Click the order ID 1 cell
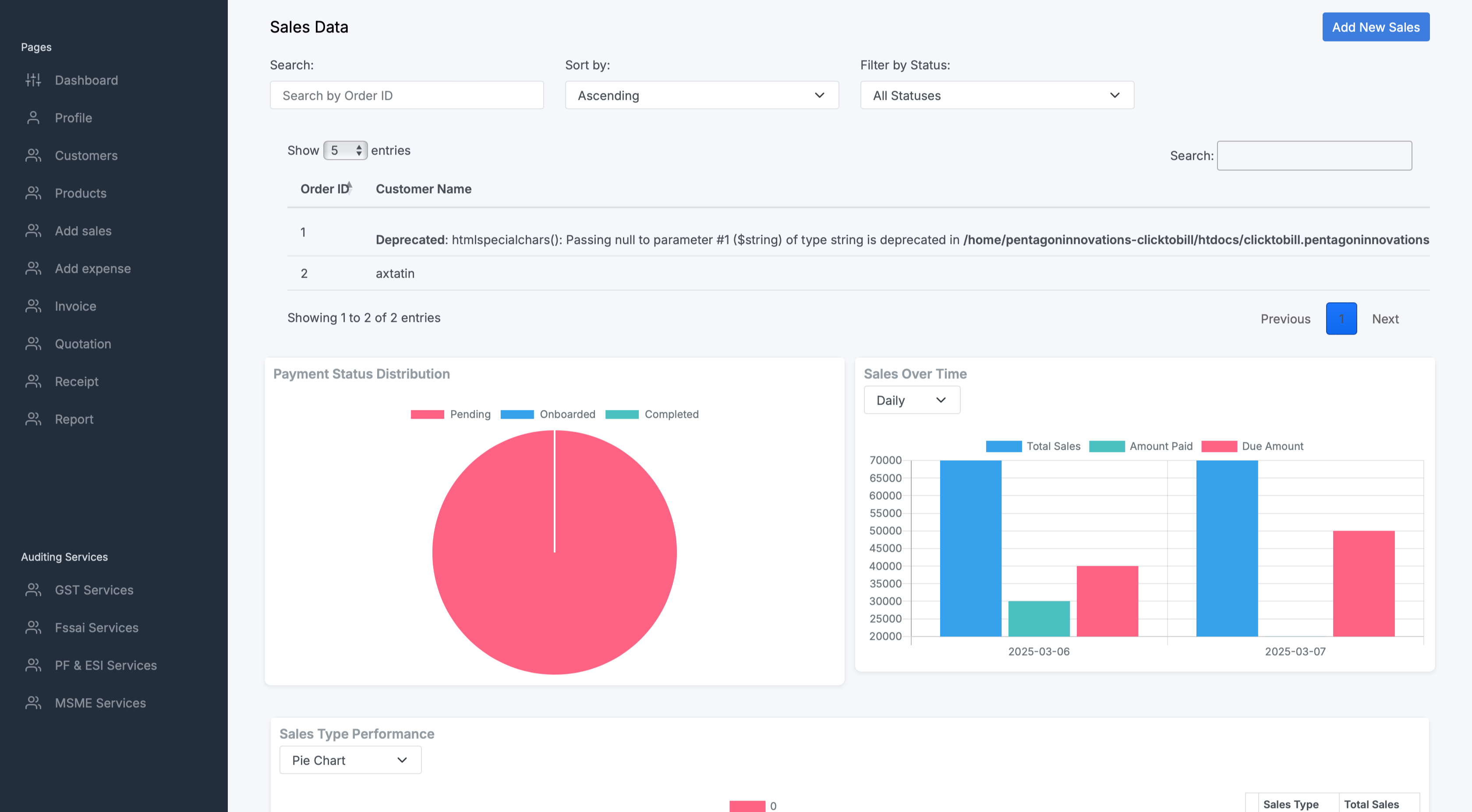The image size is (1472, 812). point(303,232)
